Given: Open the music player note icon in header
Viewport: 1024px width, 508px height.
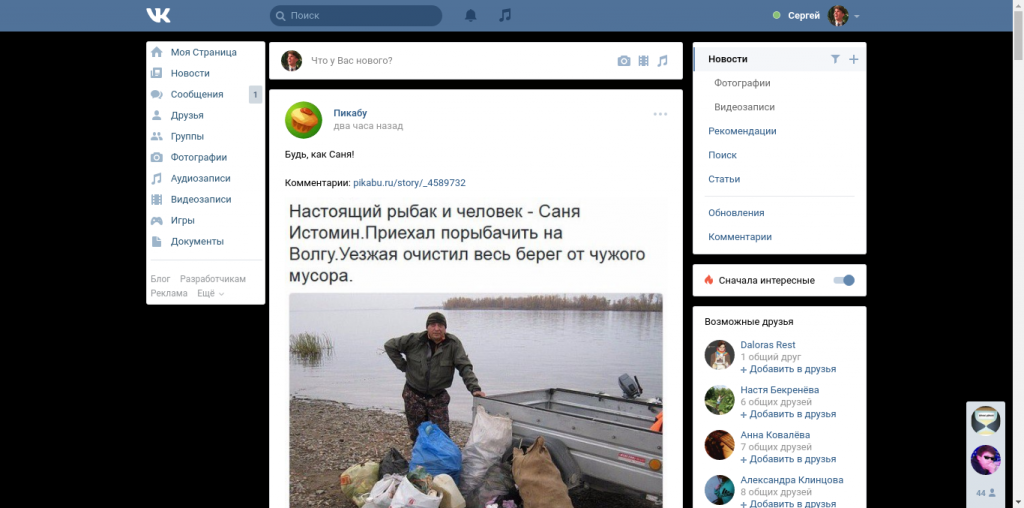Looking at the screenshot, I should click(x=505, y=15).
